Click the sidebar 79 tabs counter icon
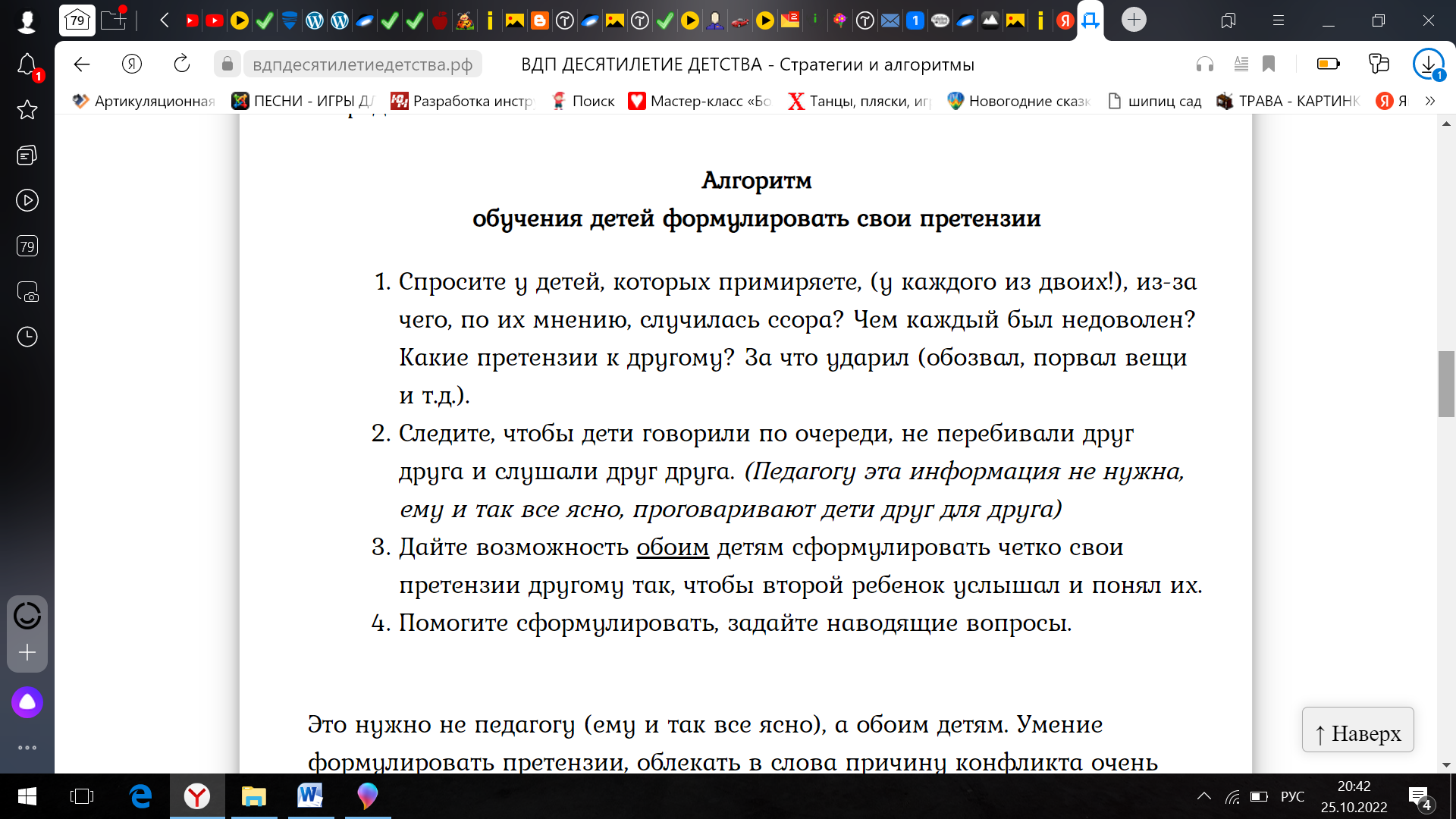This screenshot has width=1456, height=819. pos(27,246)
